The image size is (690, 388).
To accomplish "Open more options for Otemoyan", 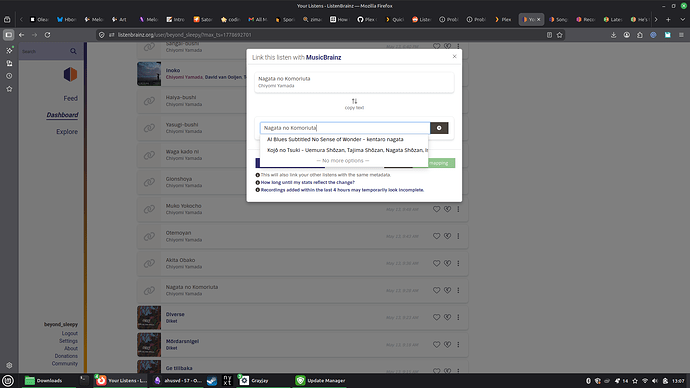I will point(458,236).
